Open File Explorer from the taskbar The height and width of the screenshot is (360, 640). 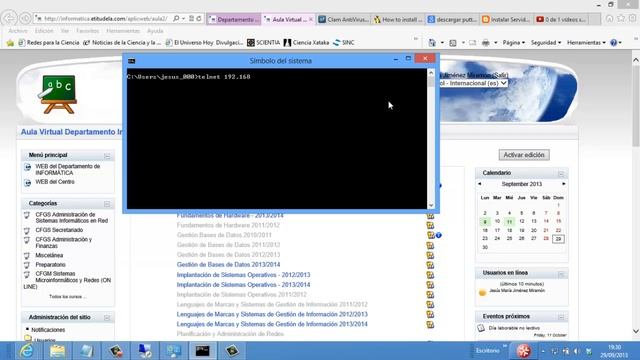(57, 351)
